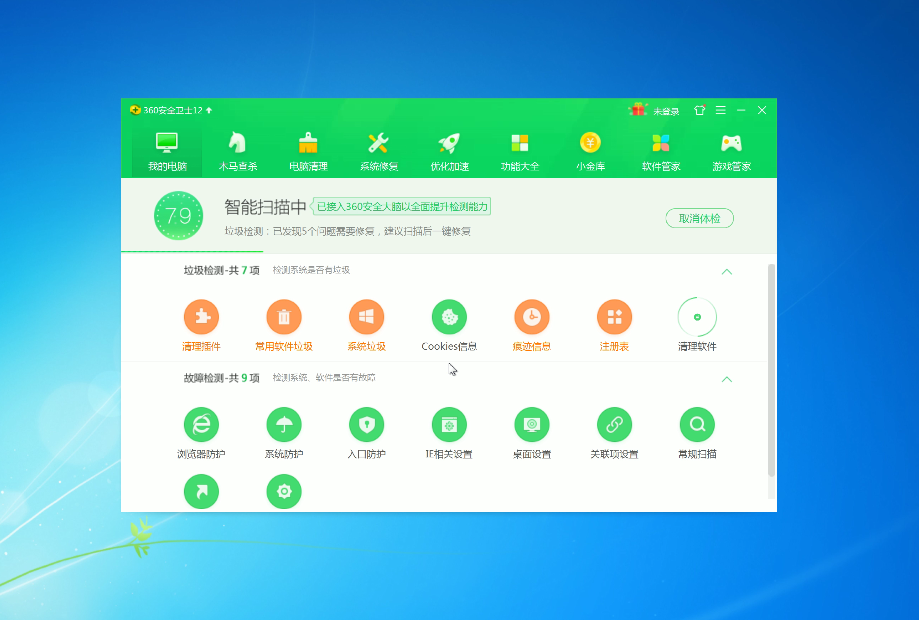The height and width of the screenshot is (620, 919).
Task: Click the upgrade arrow beside 360安全卫士12
Action: (209, 110)
